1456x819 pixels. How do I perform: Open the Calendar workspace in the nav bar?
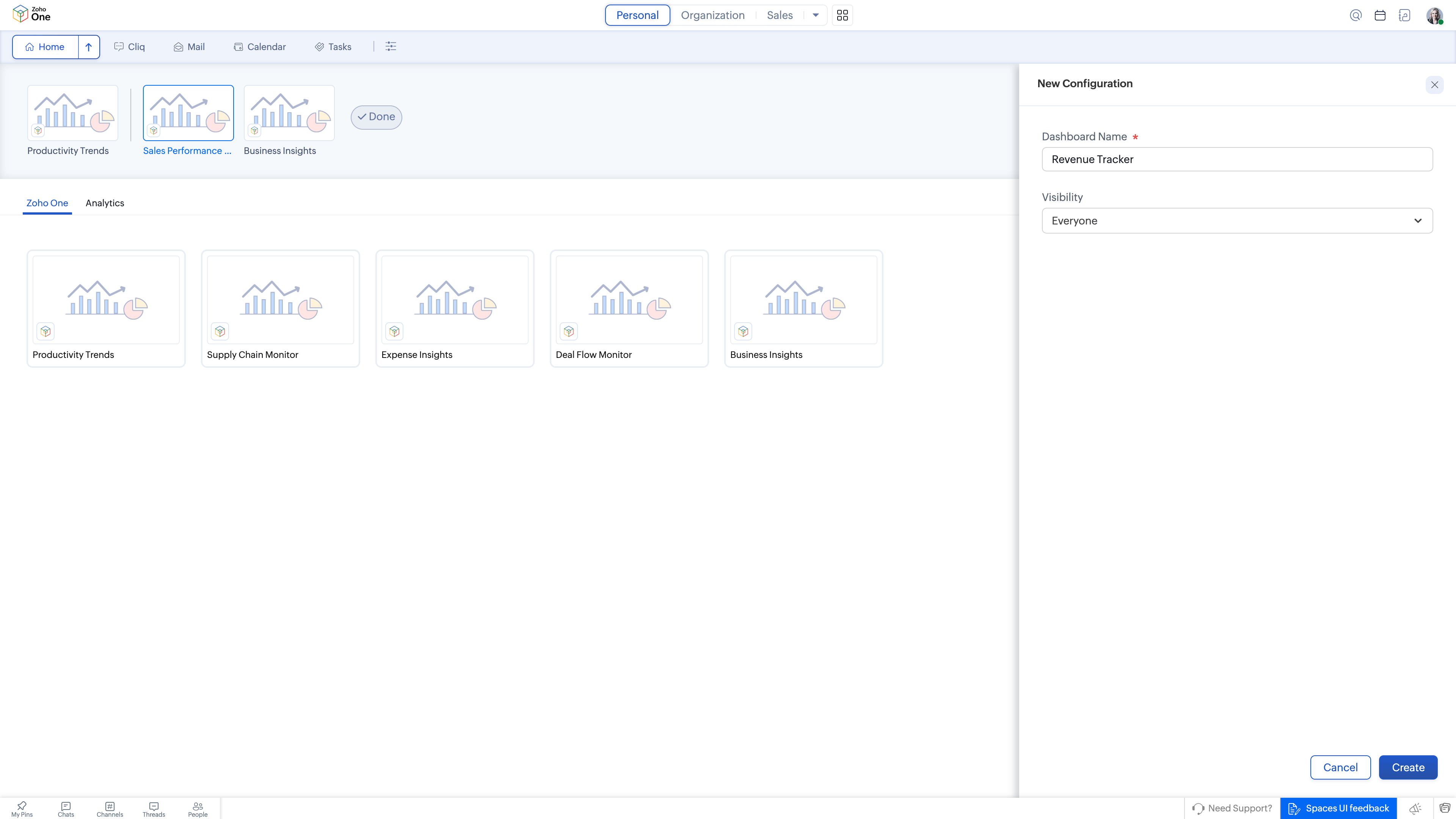[x=259, y=47]
